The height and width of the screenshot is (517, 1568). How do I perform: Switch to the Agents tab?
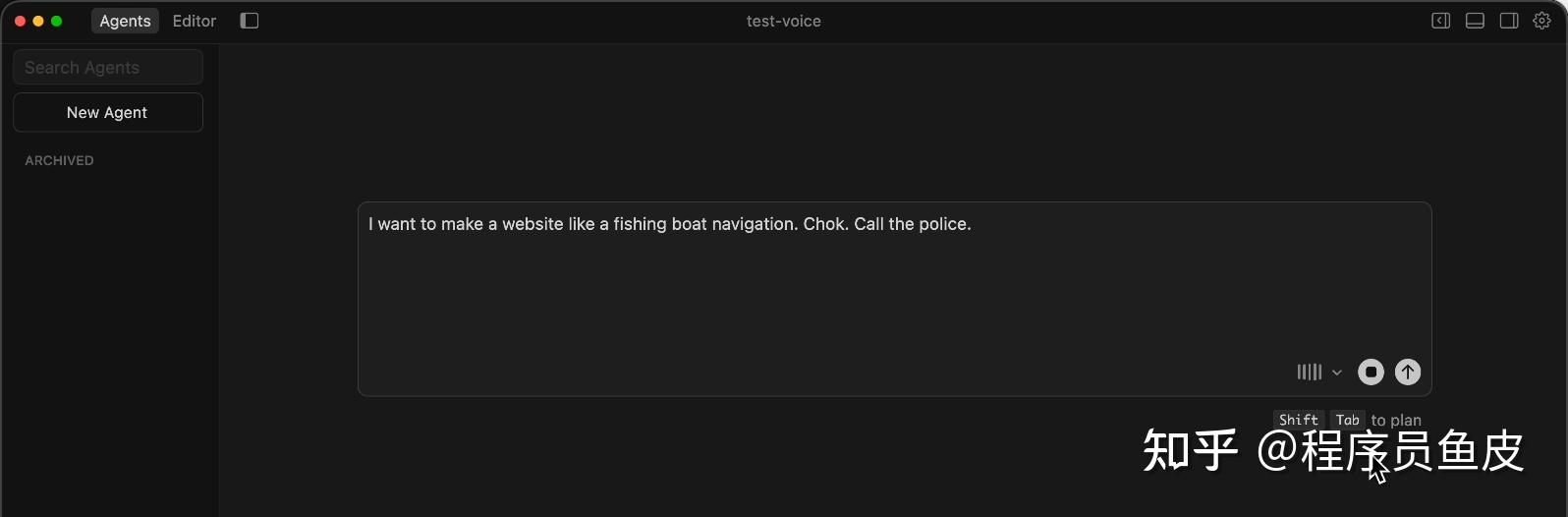125,21
